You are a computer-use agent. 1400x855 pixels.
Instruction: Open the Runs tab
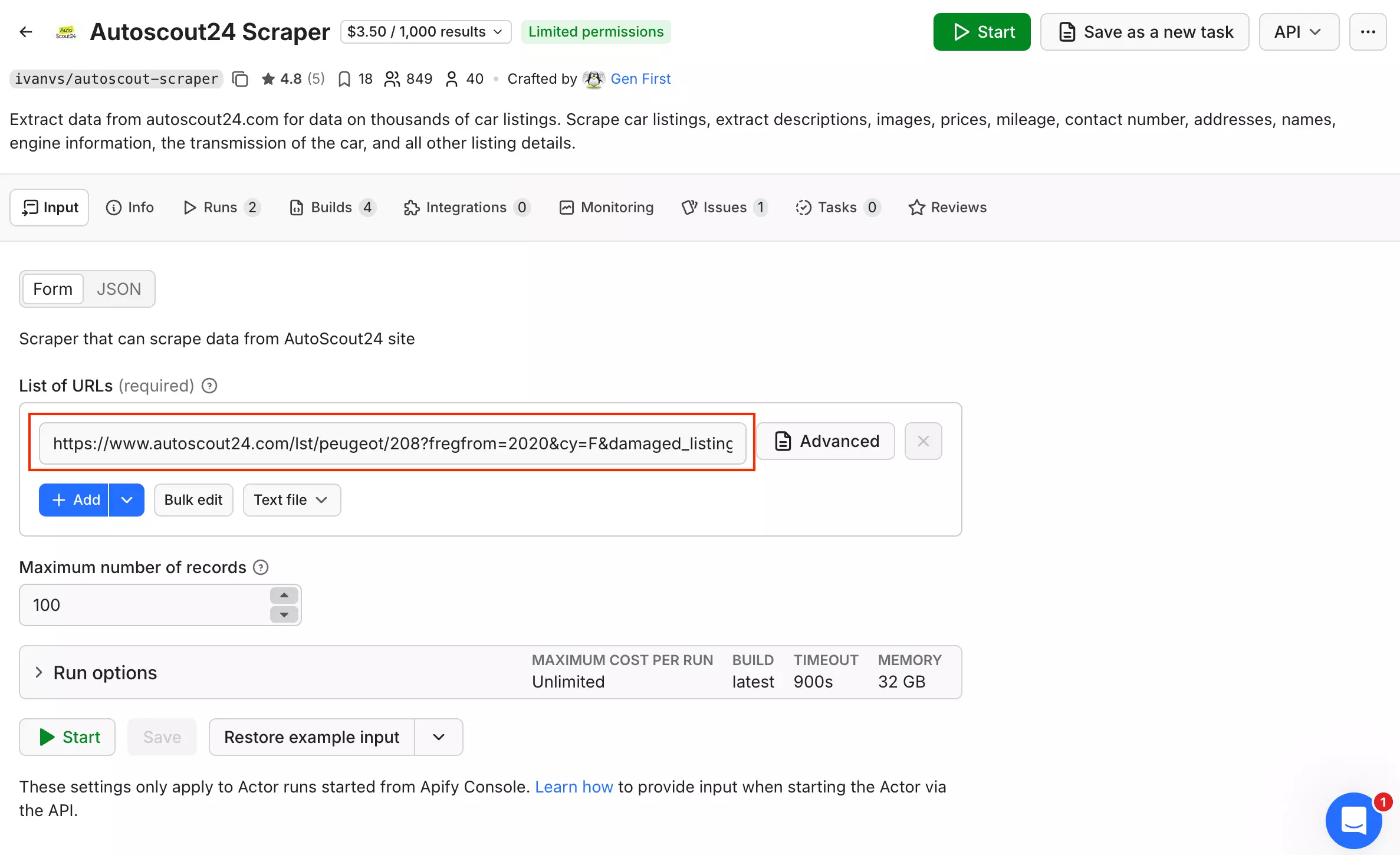click(x=222, y=208)
